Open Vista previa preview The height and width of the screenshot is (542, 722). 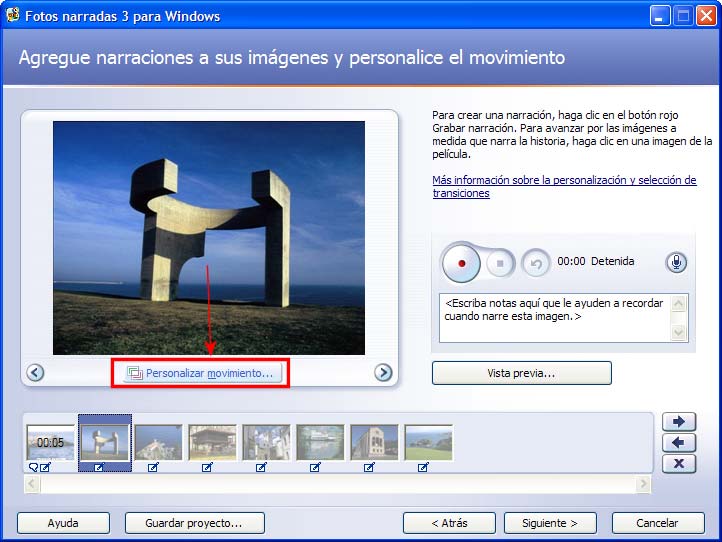522,373
